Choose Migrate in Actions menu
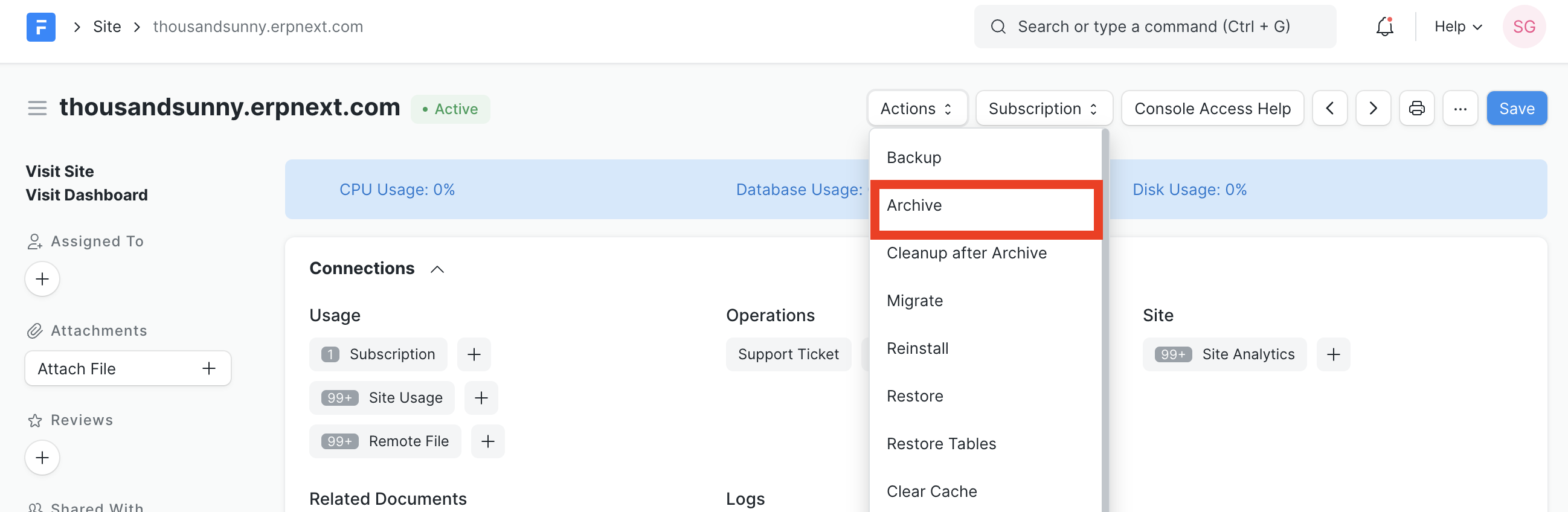The image size is (1568, 512). pos(914,301)
